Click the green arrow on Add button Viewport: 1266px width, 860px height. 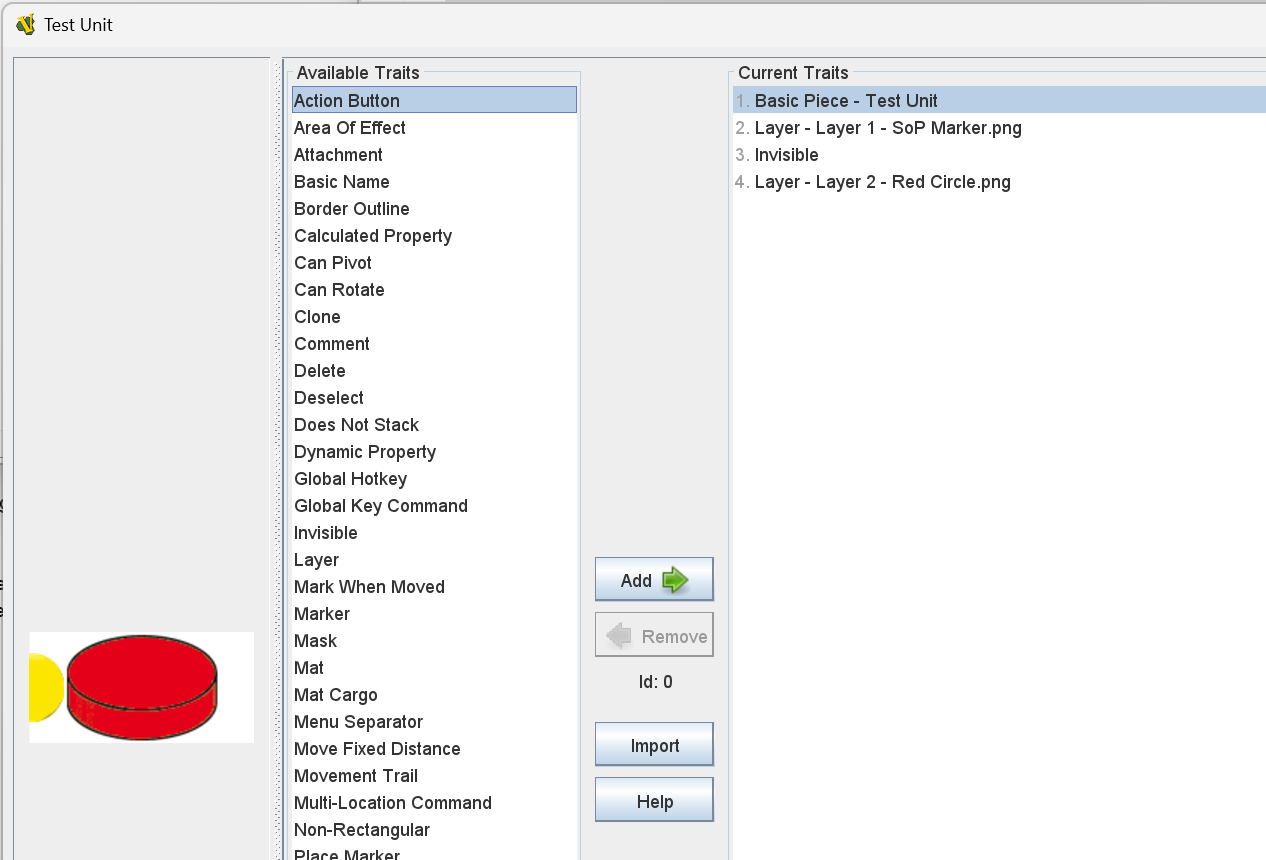pyautogui.click(x=675, y=580)
